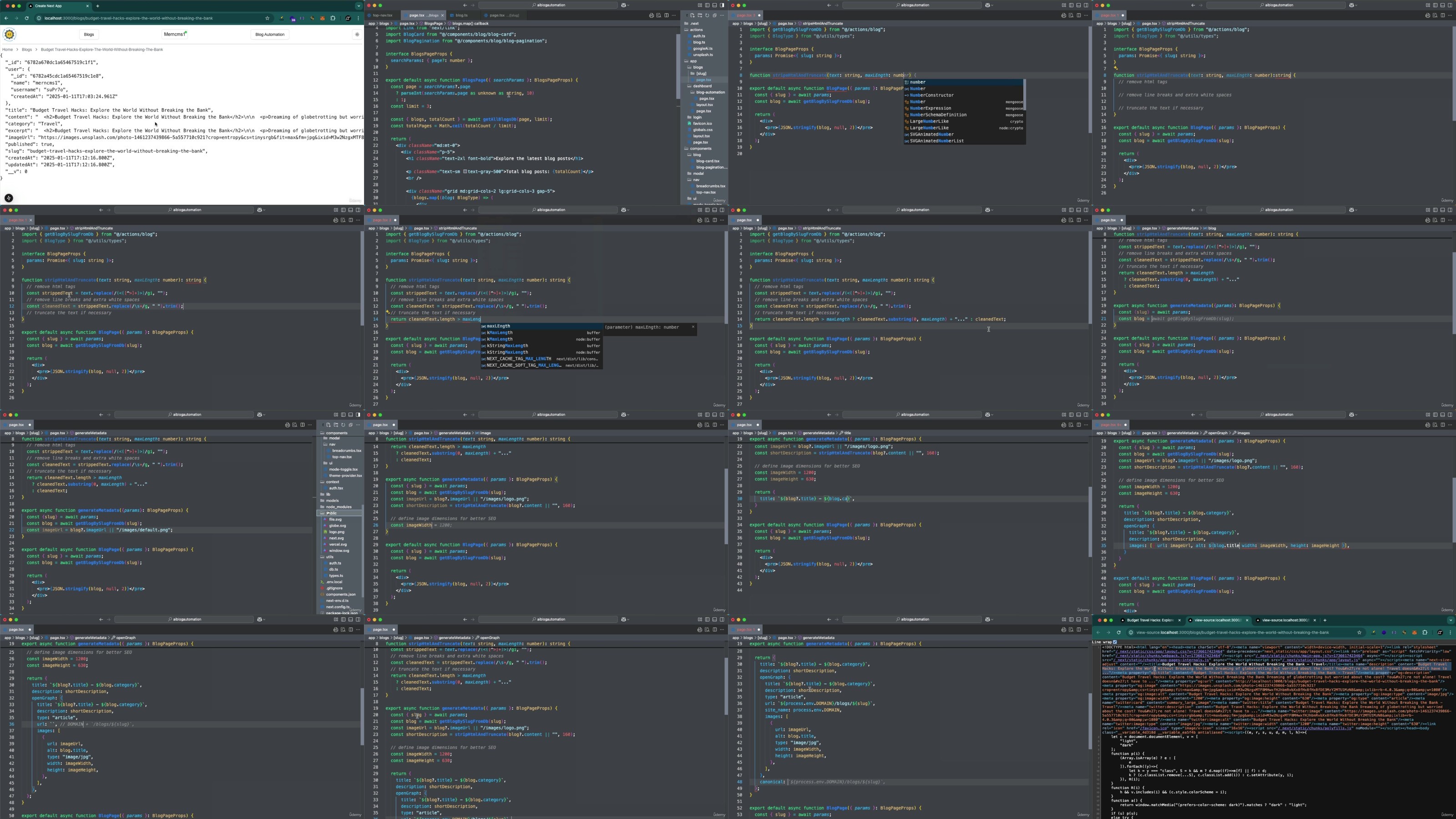Screen dimensions: 1456x819
Task: View site information for the localhost:3000/blogs address
Action: click(39, 18)
